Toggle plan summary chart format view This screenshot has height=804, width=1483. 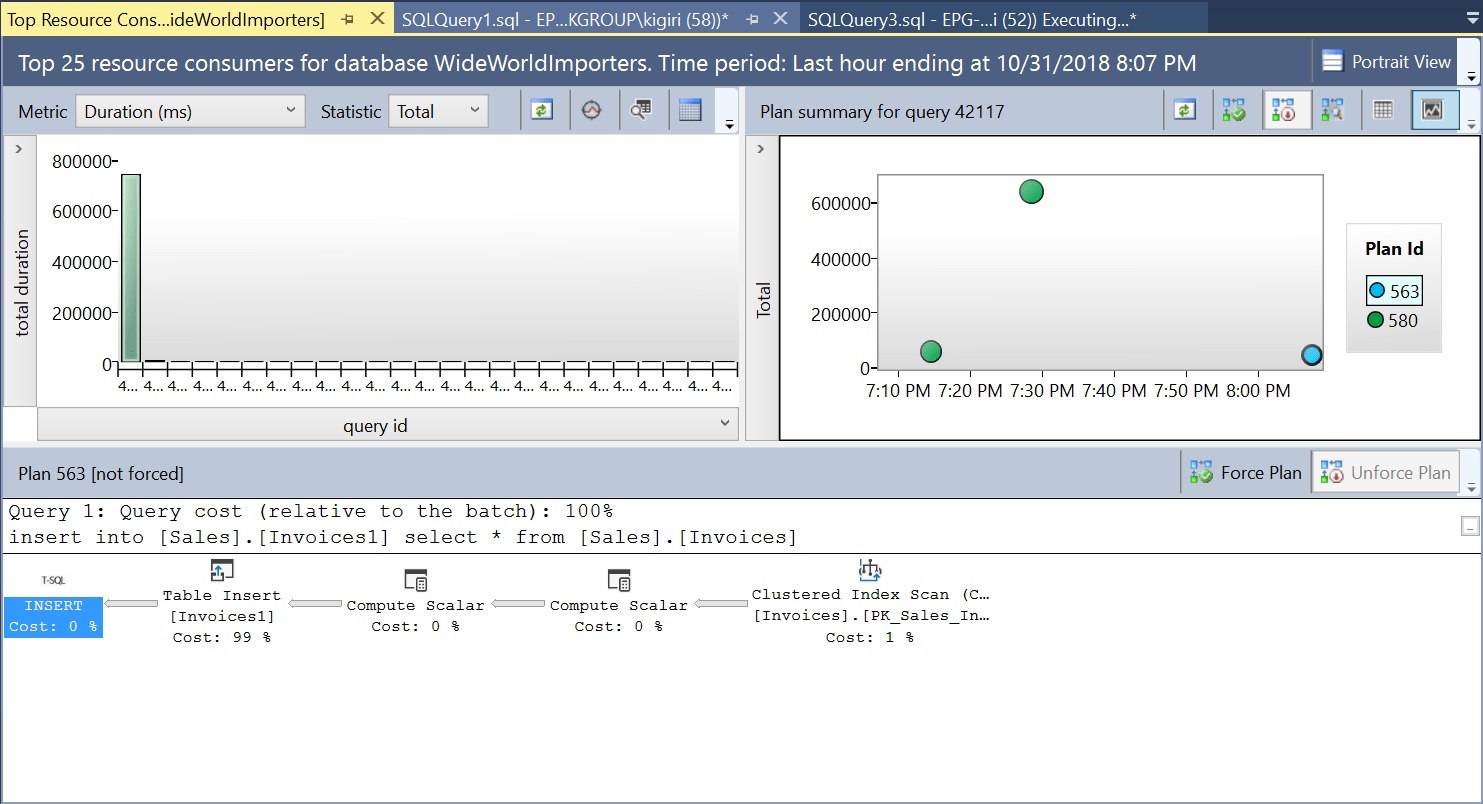pos(1433,111)
